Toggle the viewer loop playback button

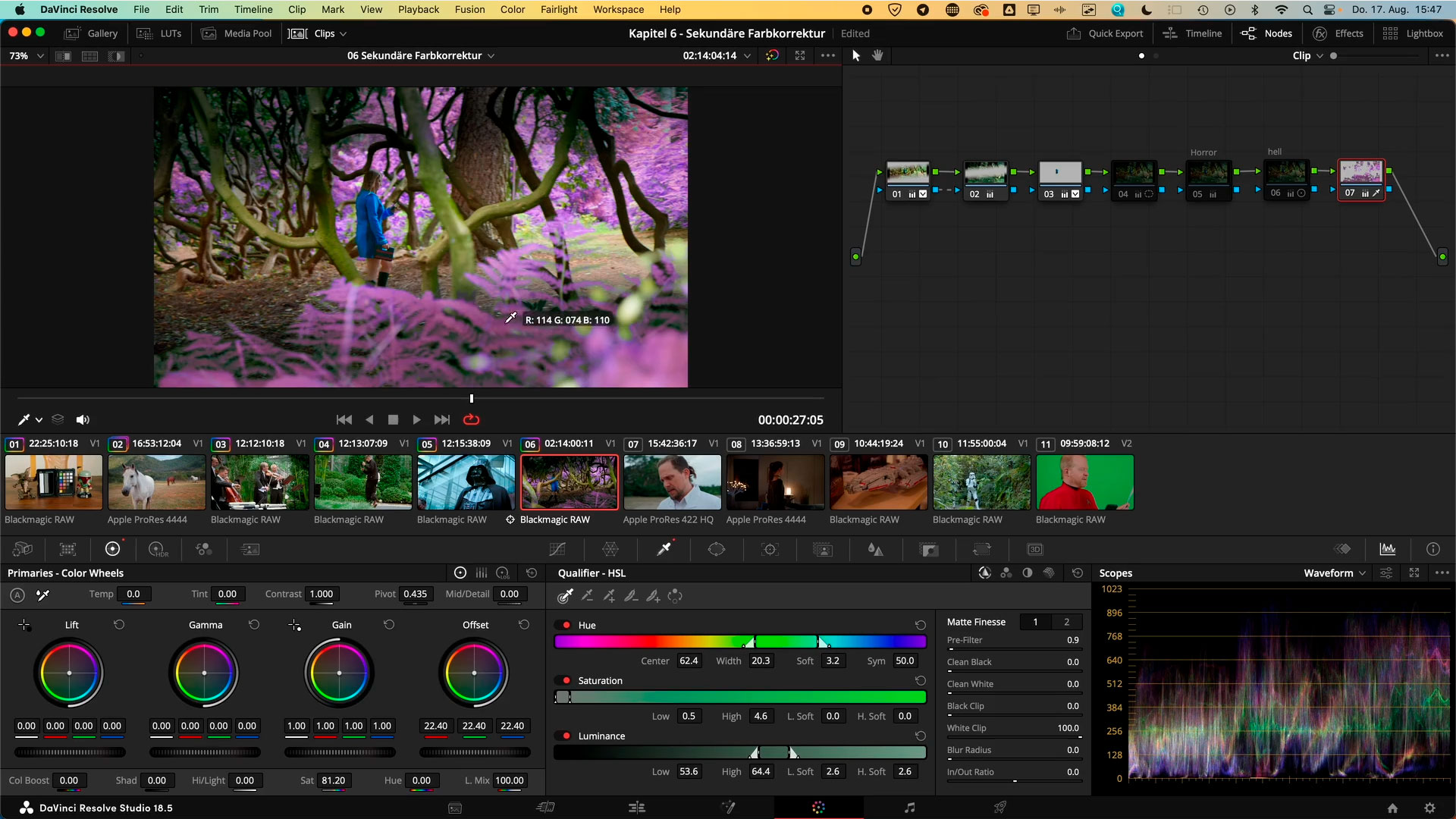coord(471,419)
